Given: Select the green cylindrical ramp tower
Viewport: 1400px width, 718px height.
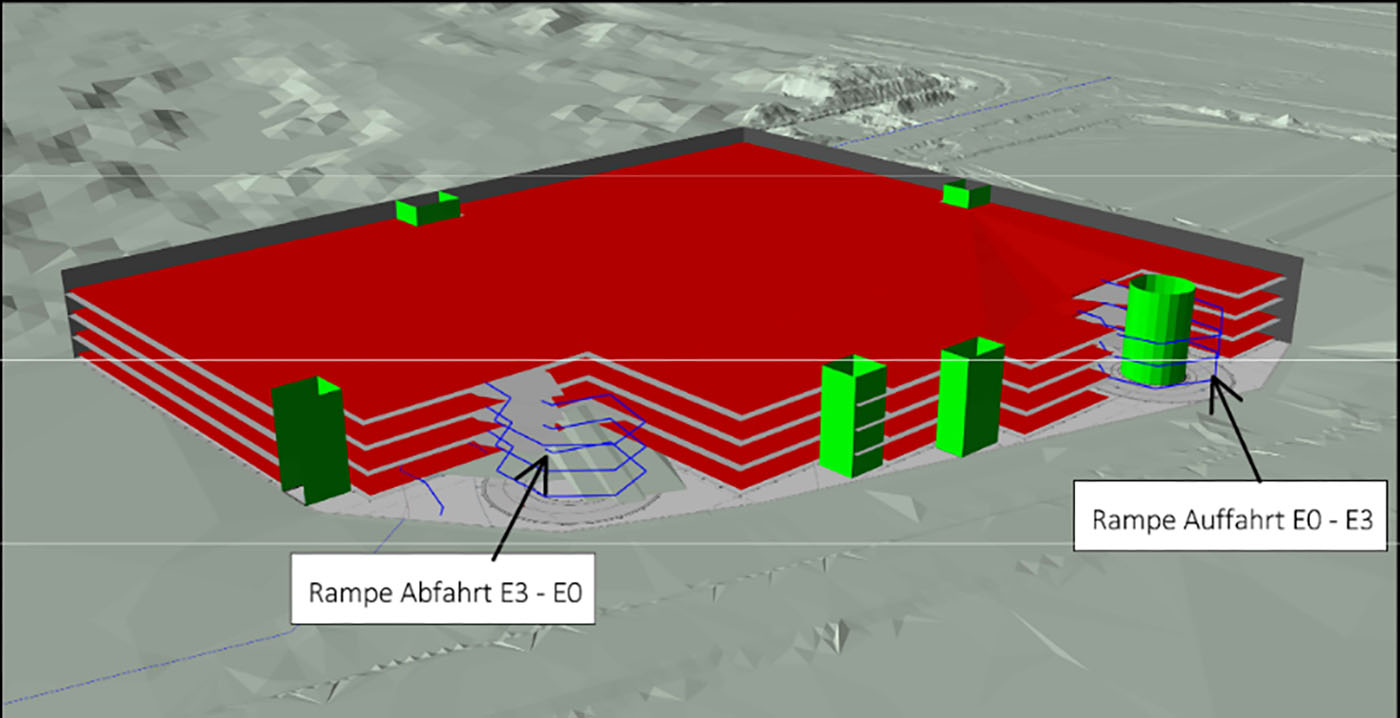Looking at the screenshot, I should pos(1158,330).
